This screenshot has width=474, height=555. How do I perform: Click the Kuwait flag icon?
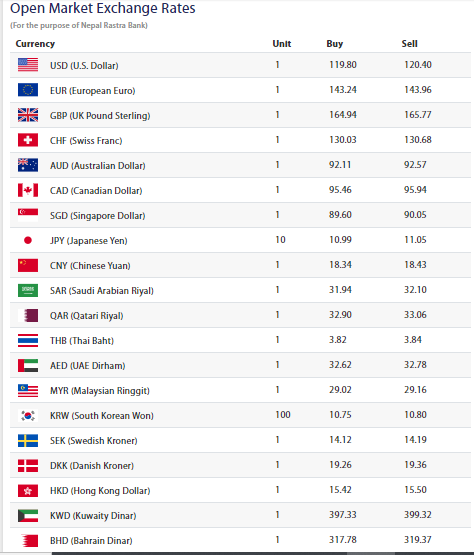click(28, 515)
